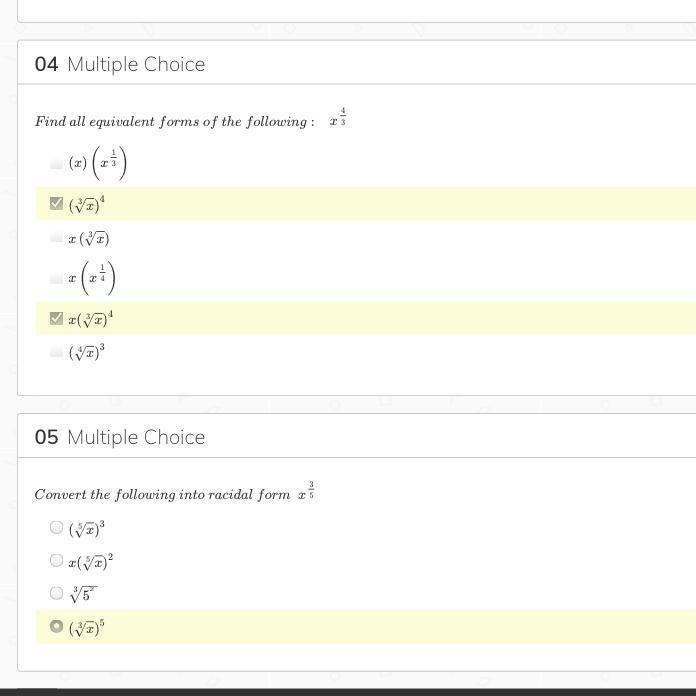Check the box beside x(x^(1/4))
The height and width of the screenshot is (696, 696).
pos(56,278)
